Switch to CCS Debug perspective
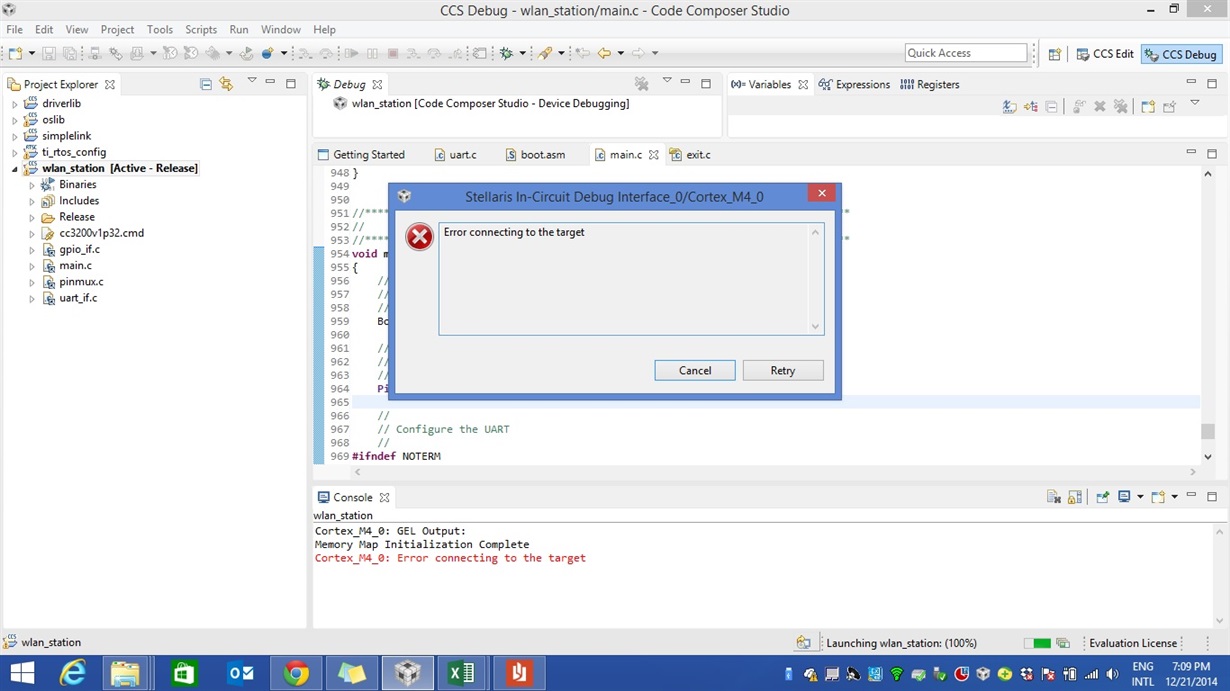1230x691 pixels. pyautogui.click(x=1181, y=54)
